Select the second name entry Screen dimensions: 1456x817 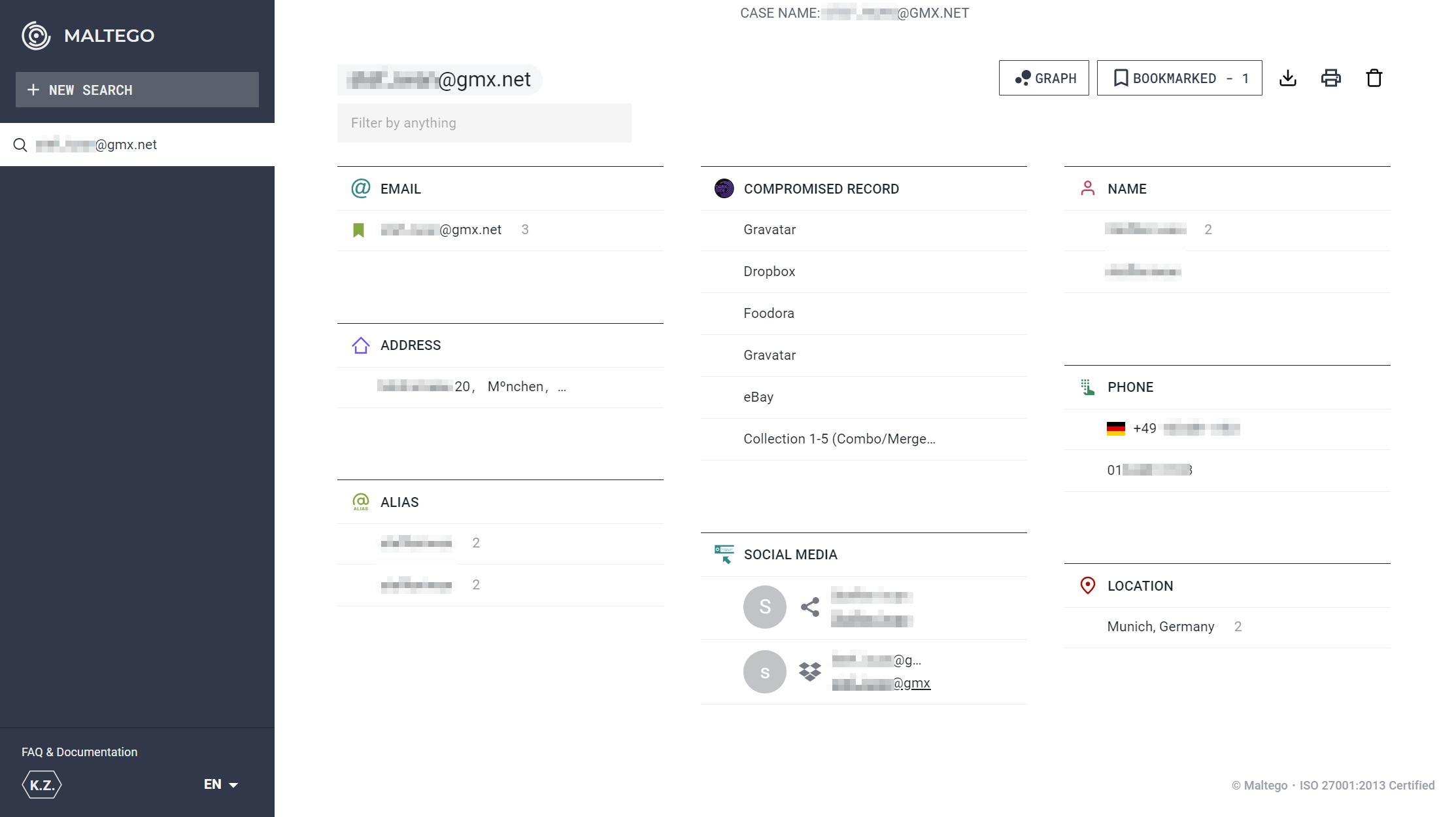tap(1227, 272)
